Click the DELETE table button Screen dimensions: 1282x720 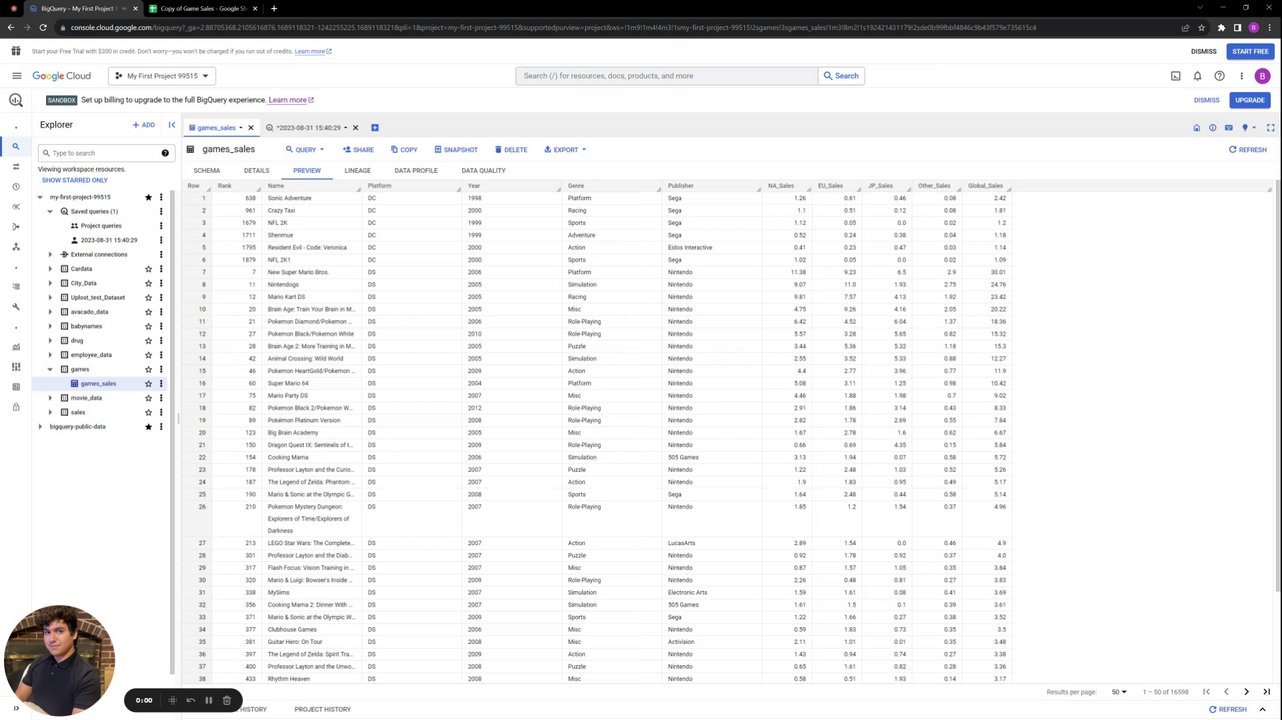click(x=511, y=150)
